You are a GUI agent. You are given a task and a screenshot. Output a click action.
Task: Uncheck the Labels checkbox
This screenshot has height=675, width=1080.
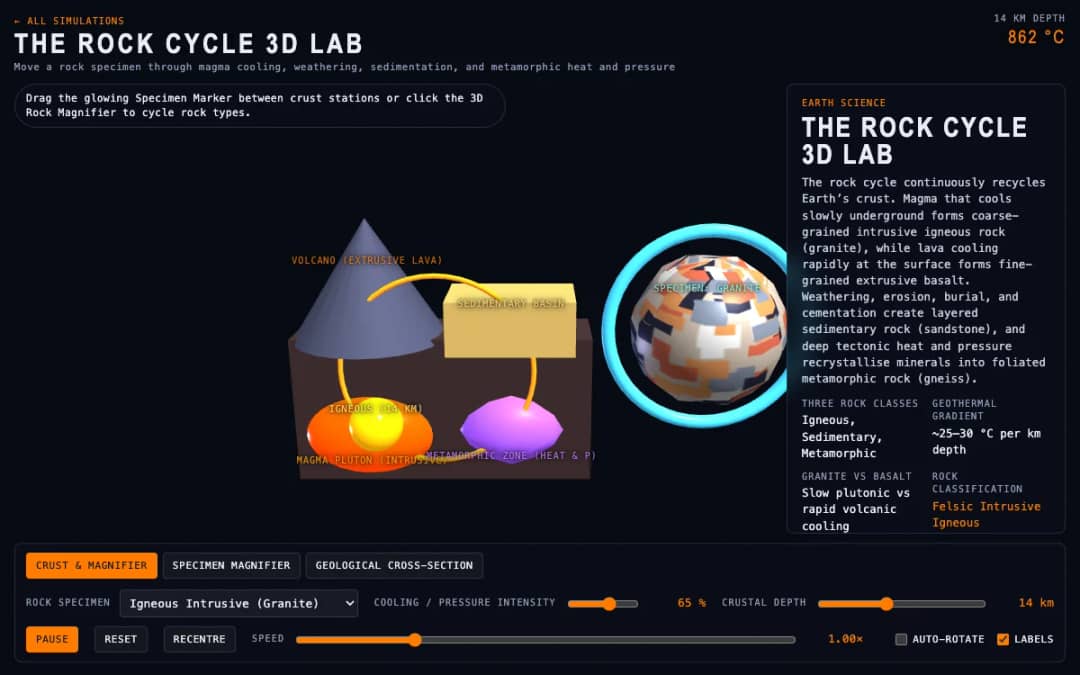point(1003,639)
